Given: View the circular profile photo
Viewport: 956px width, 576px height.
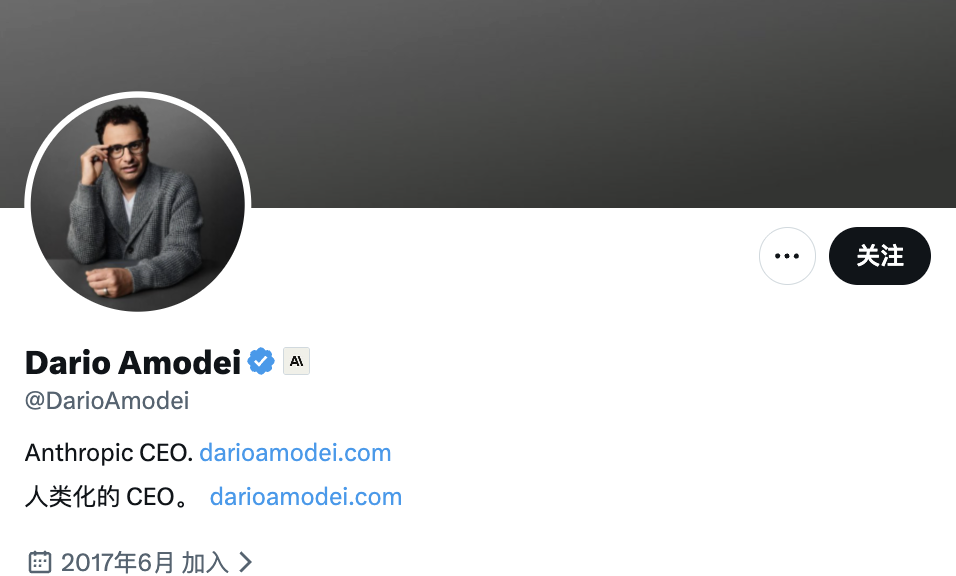Looking at the screenshot, I should point(138,205).
